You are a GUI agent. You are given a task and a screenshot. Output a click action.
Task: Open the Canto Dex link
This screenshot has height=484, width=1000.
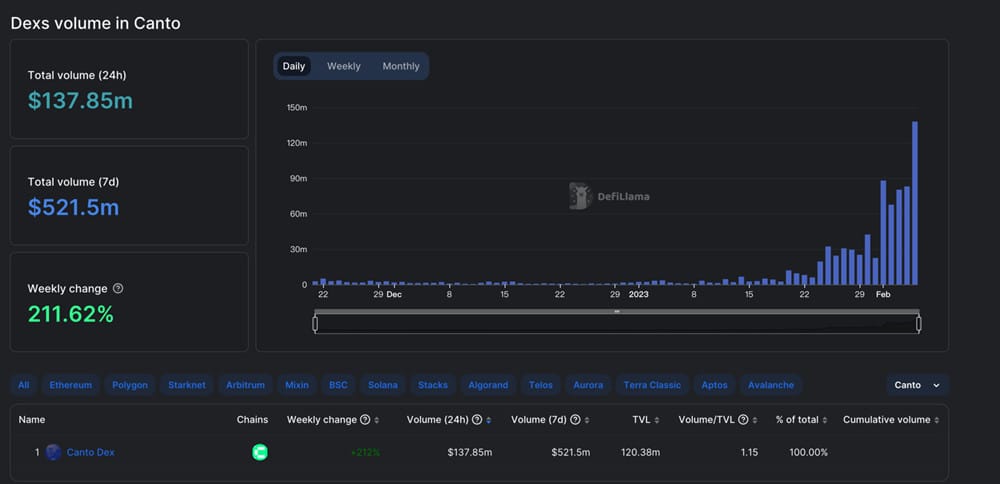click(x=91, y=452)
